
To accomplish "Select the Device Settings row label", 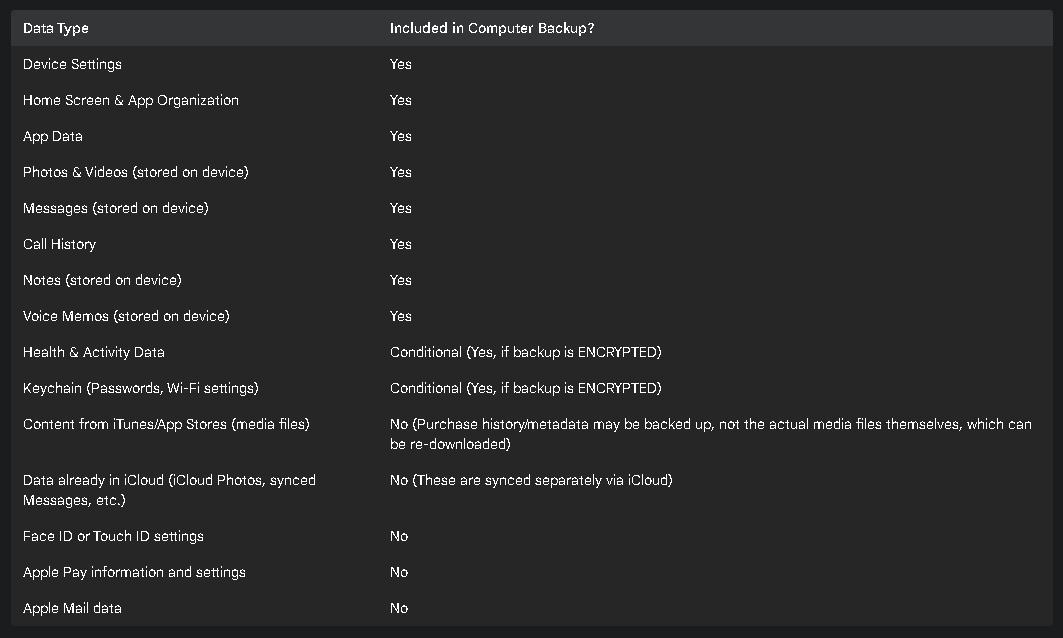I will click(x=73, y=64).
